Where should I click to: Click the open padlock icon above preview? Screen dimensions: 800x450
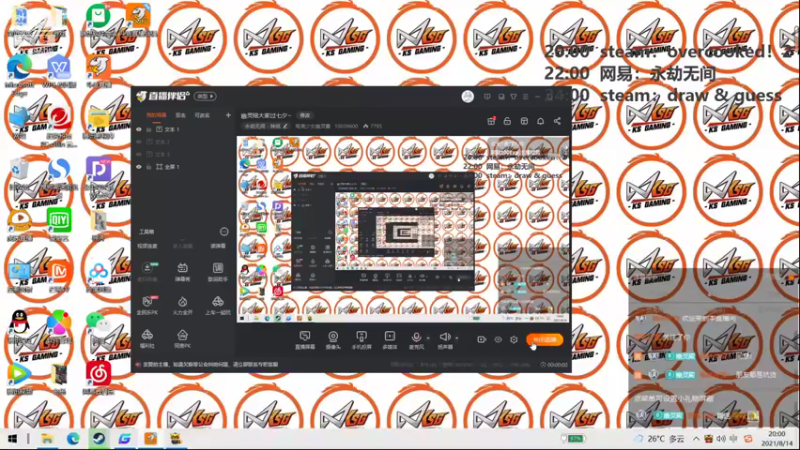pos(507,121)
